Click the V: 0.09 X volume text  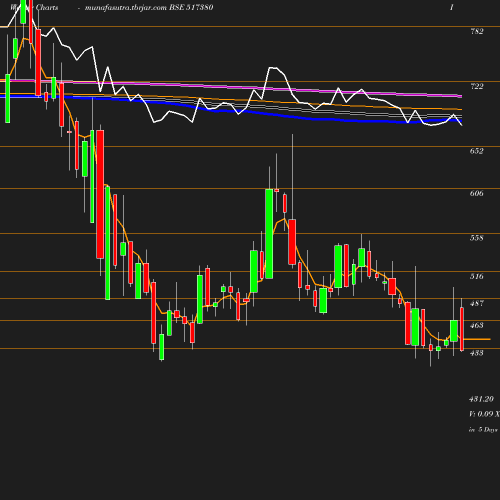pyautogui.click(x=484, y=414)
